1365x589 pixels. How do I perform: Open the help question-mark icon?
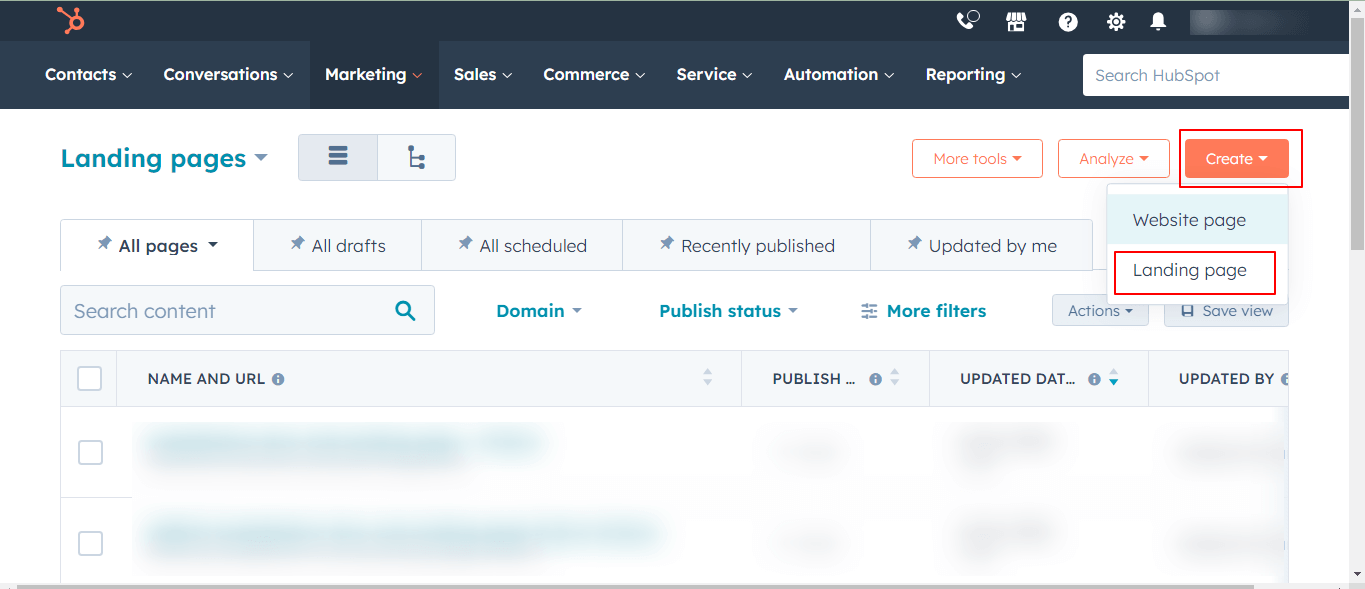(1068, 21)
